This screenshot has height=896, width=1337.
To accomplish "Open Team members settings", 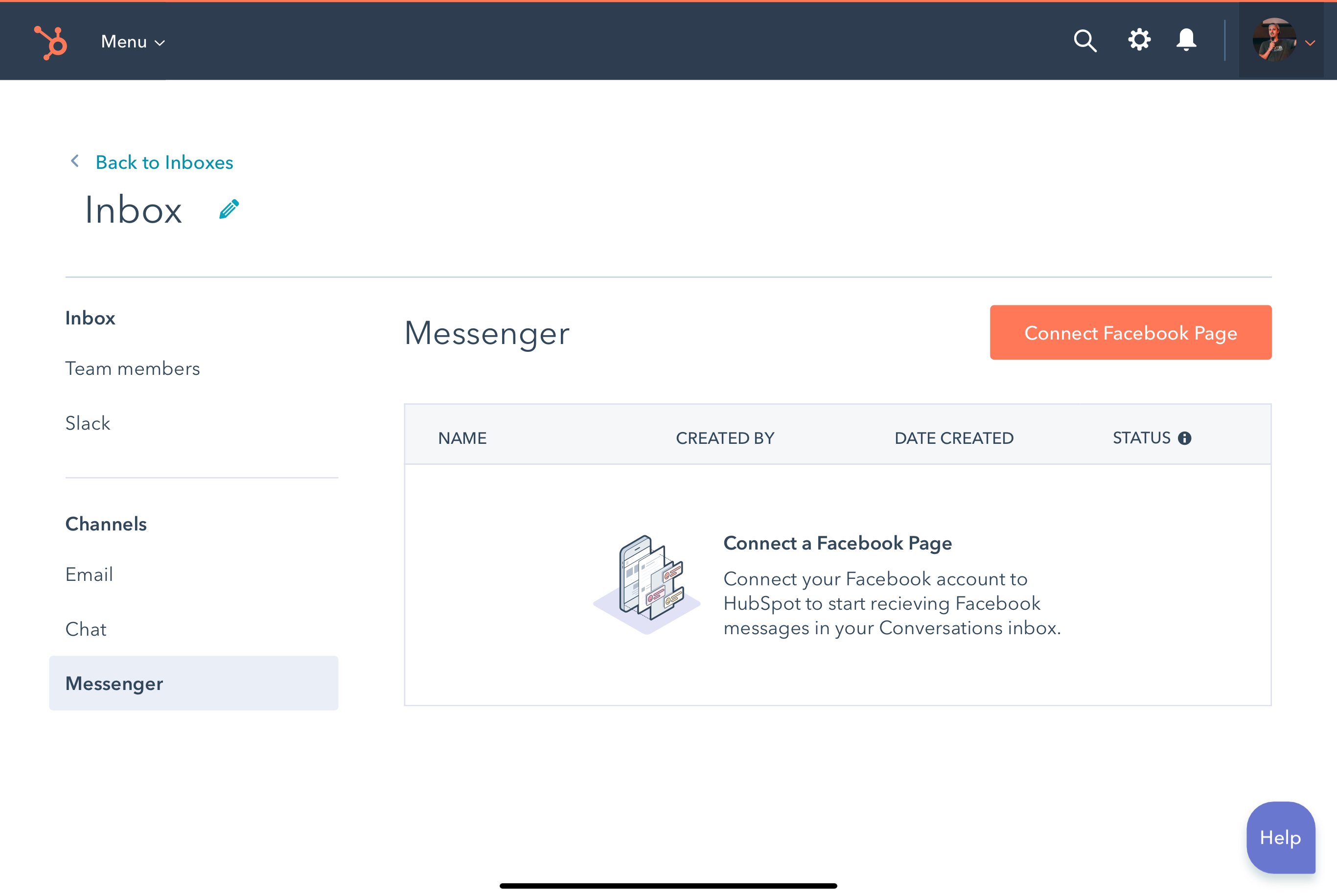I will [x=133, y=368].
